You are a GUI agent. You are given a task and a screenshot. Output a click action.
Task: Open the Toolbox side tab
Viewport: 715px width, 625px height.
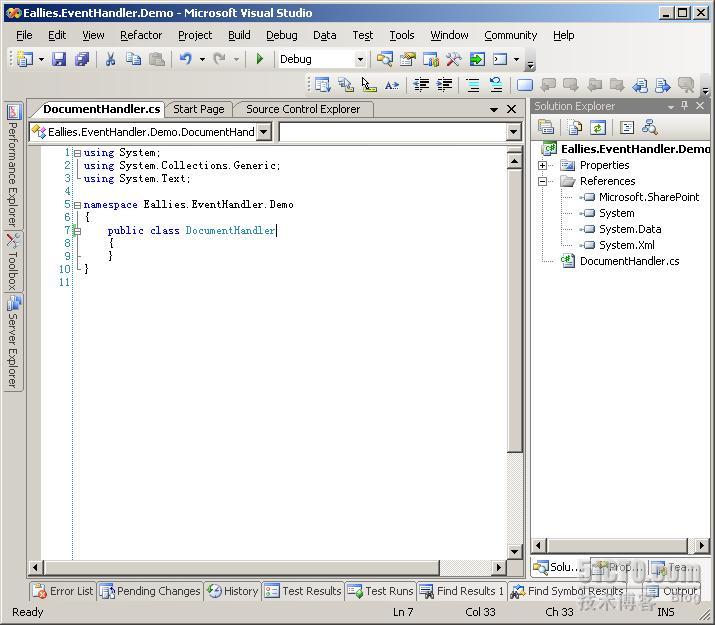(x=13, y=262)
